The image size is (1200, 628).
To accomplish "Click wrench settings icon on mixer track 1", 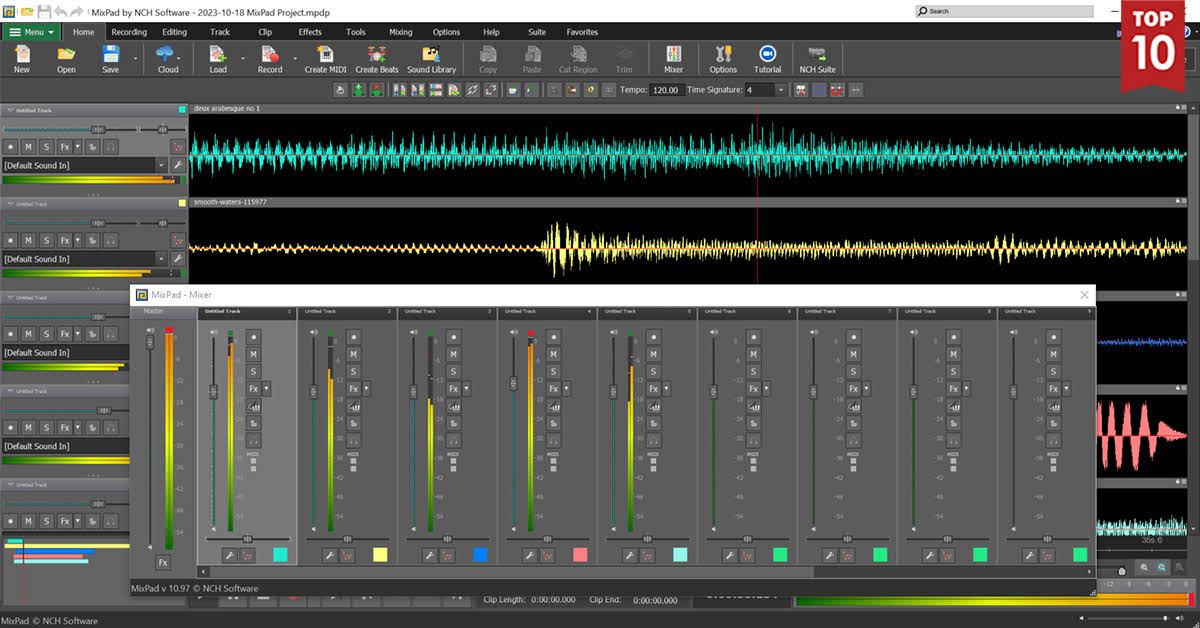I will [x=229, y=555].
